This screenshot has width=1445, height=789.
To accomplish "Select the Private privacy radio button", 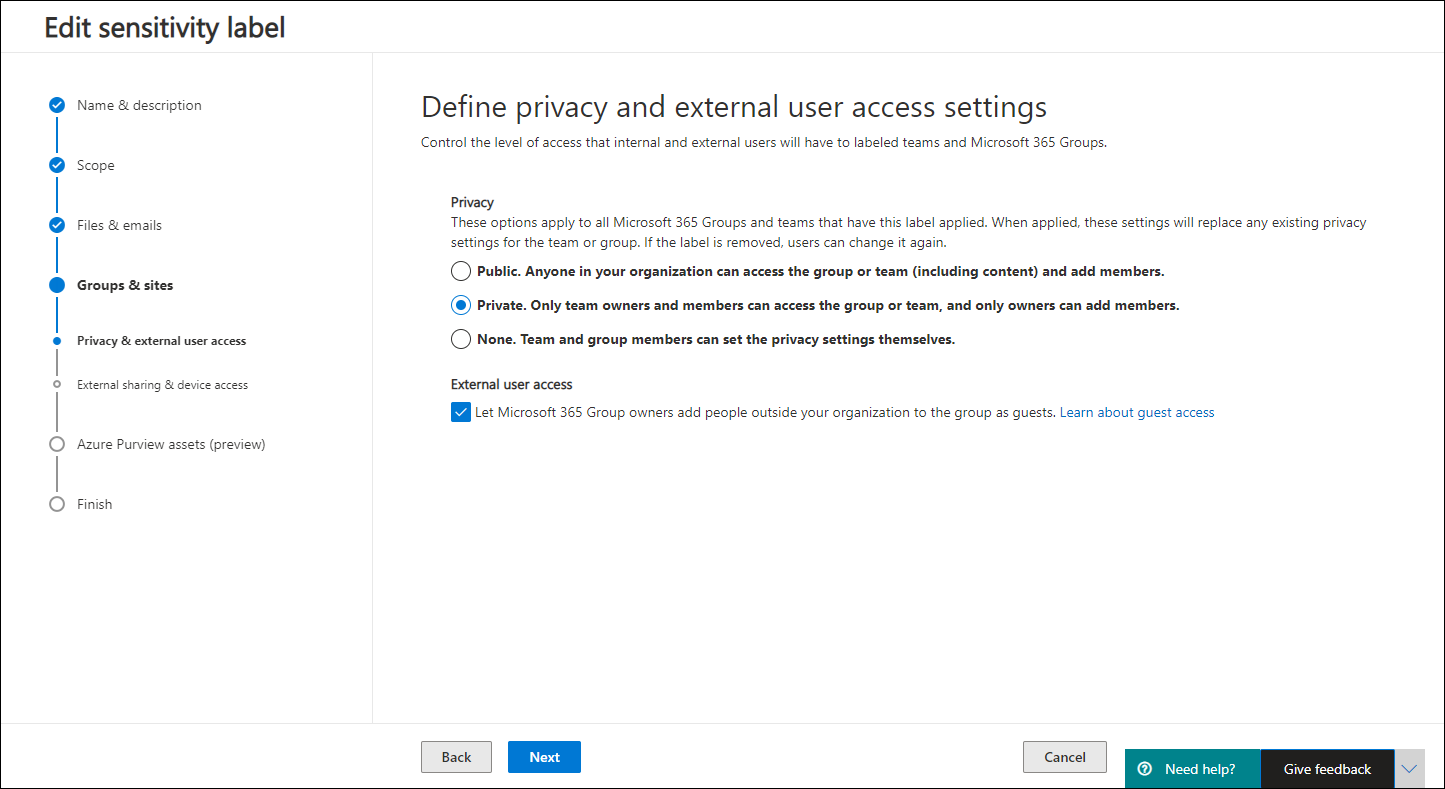I will (460, 305).
